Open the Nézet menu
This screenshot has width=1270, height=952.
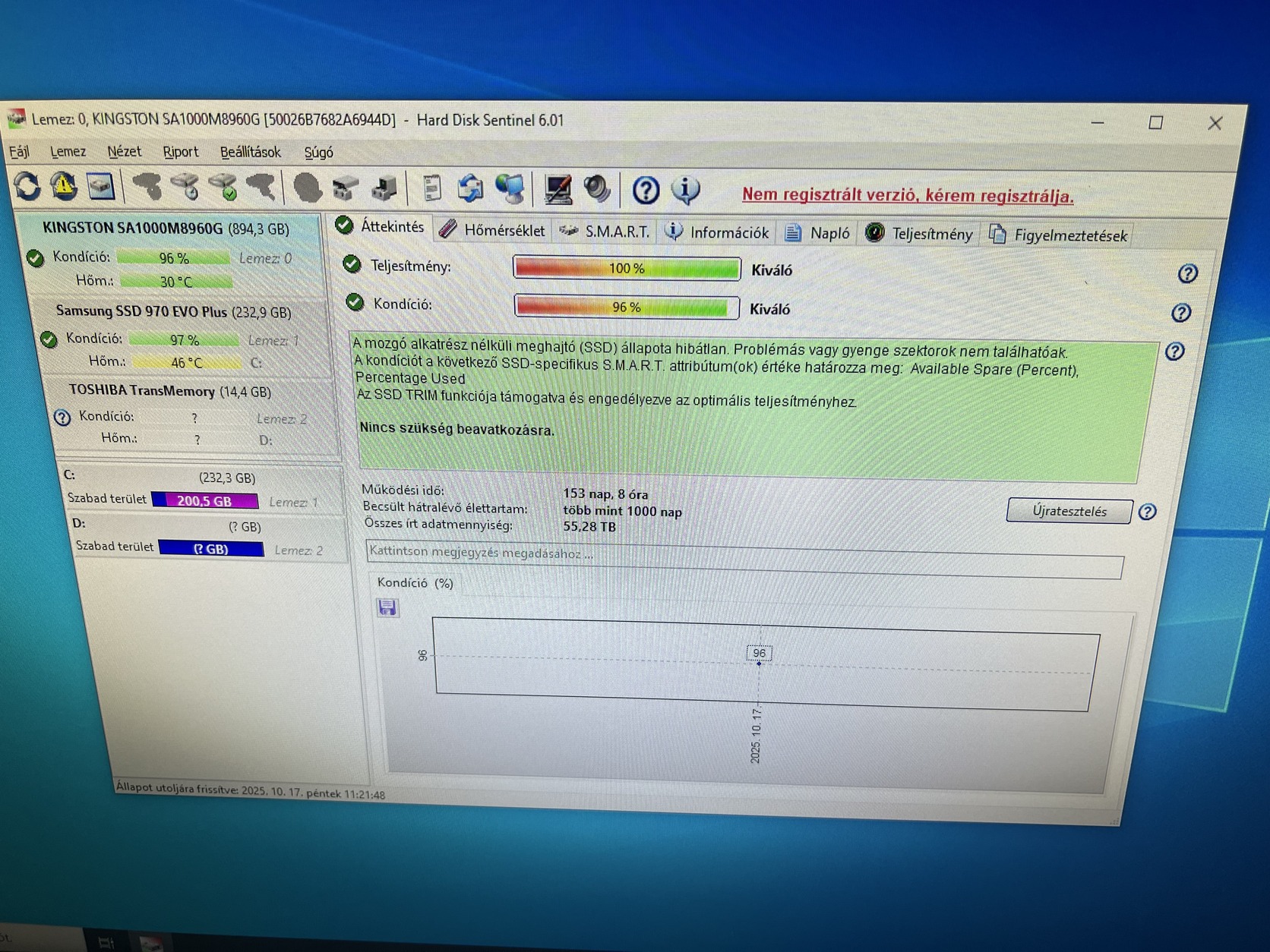tap(124, 152)
